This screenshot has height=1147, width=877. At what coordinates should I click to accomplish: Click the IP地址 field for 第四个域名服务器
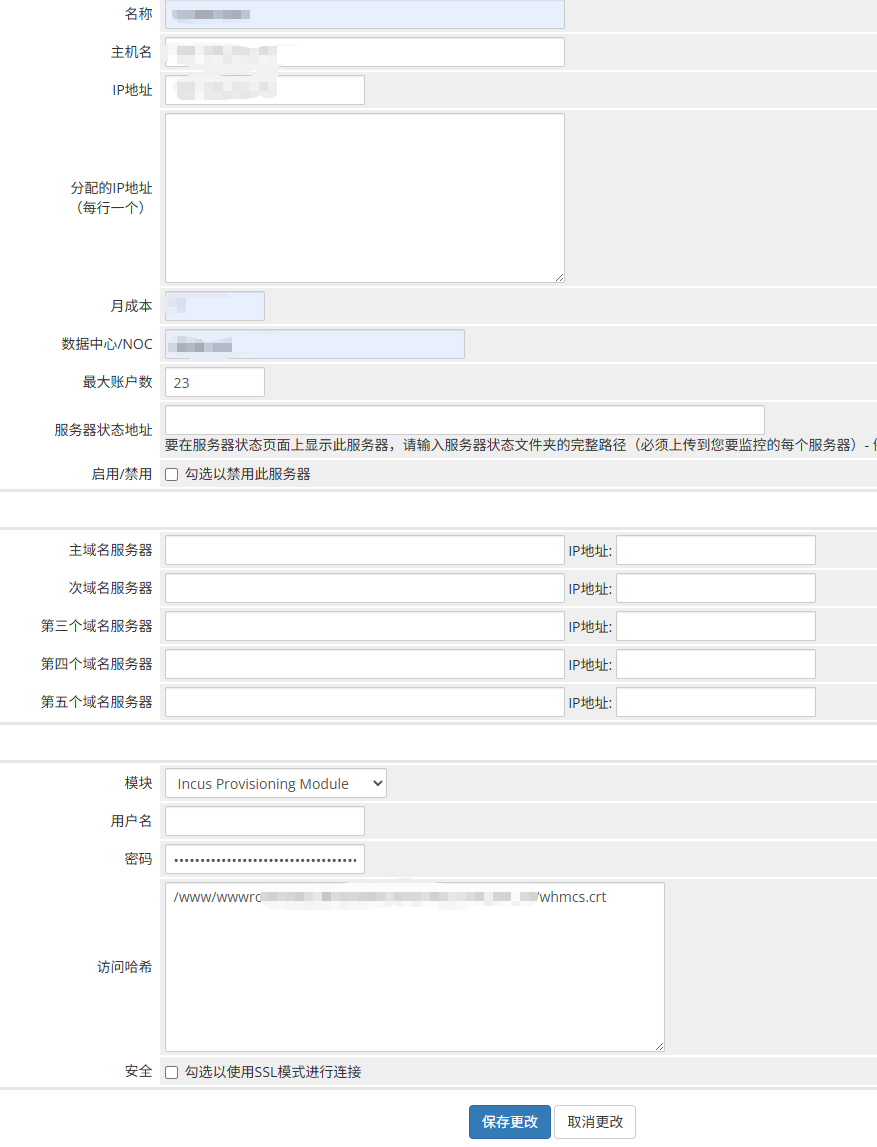pos(715,664)
